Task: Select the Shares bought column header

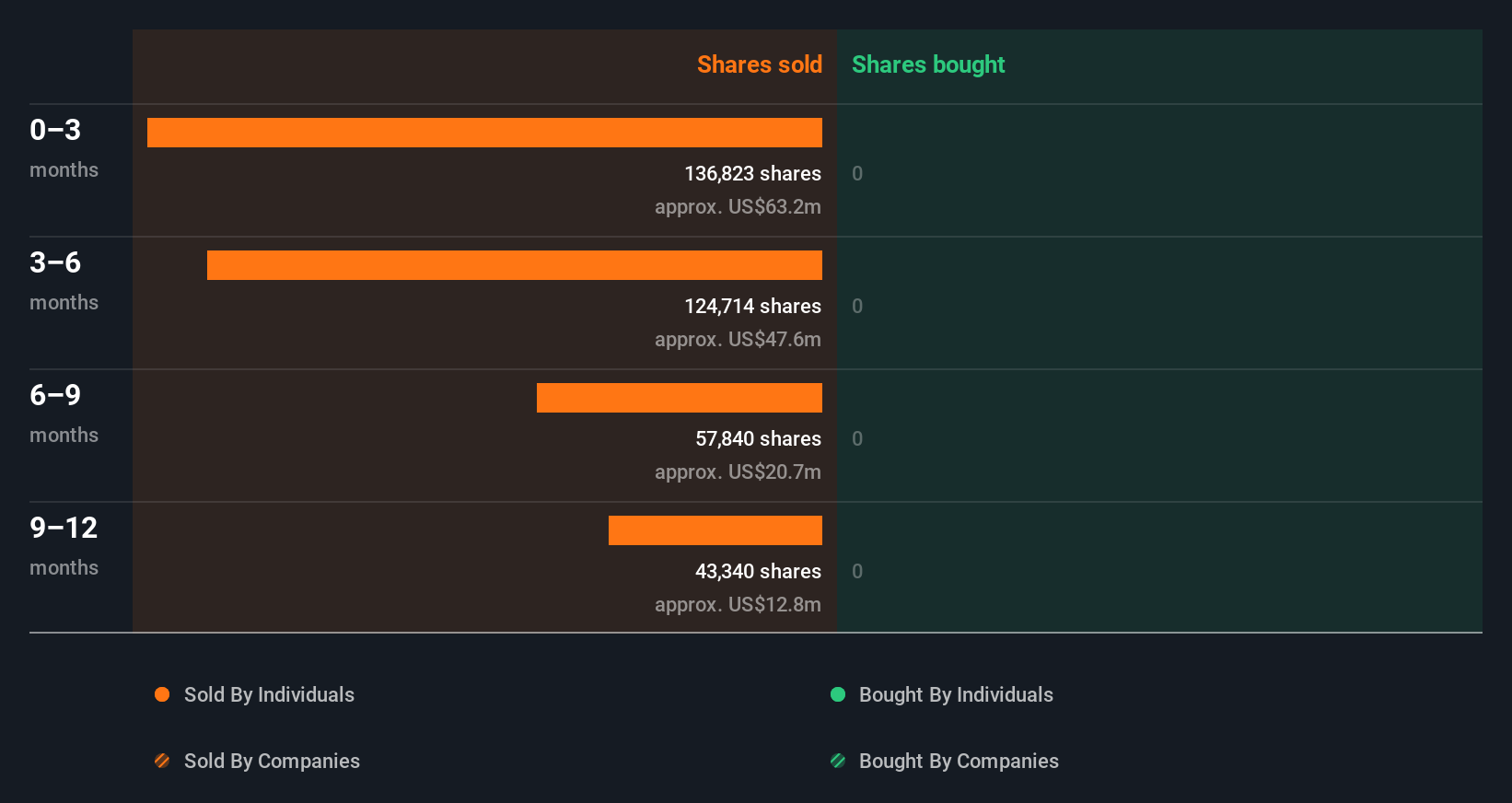Action: click(x=928, y=64)
